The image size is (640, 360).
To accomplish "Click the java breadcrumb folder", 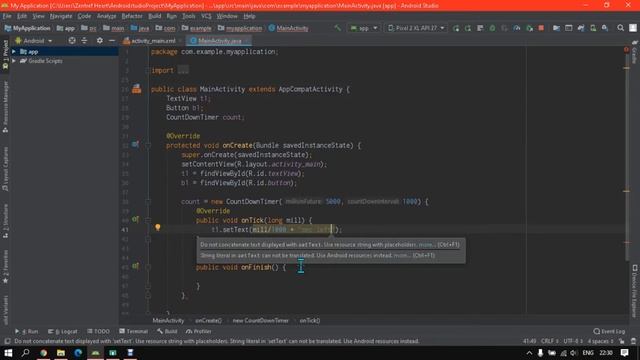I will coord(140,28).
